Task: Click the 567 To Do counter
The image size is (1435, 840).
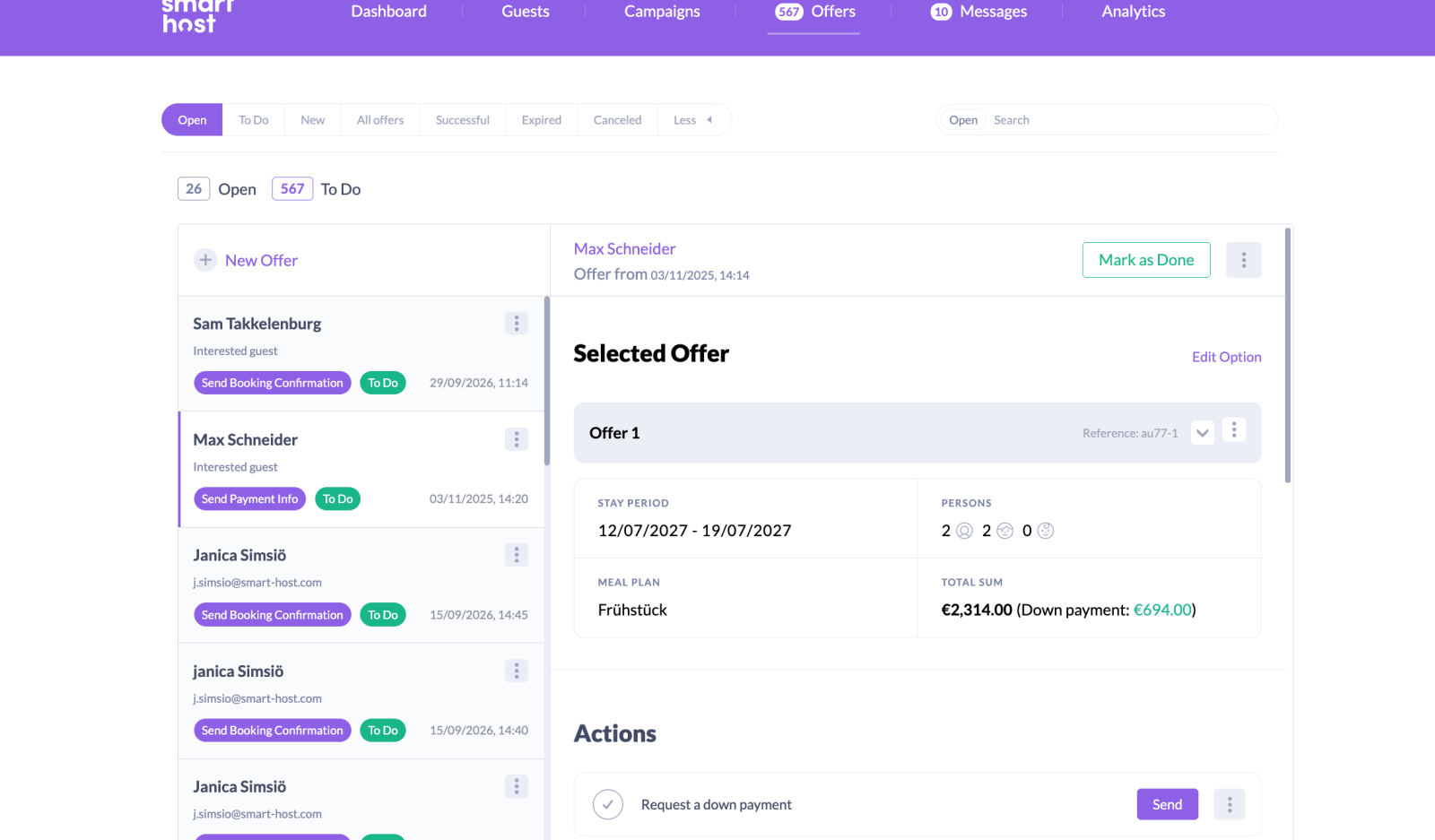Action: (292, 189)
